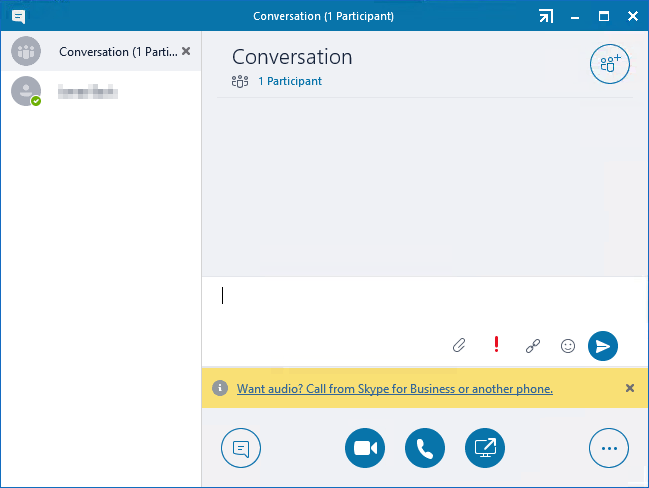The height and width of the screenshot is (488, 649).
Task: Click the info icon in notification bar
Action: [219, 388]
